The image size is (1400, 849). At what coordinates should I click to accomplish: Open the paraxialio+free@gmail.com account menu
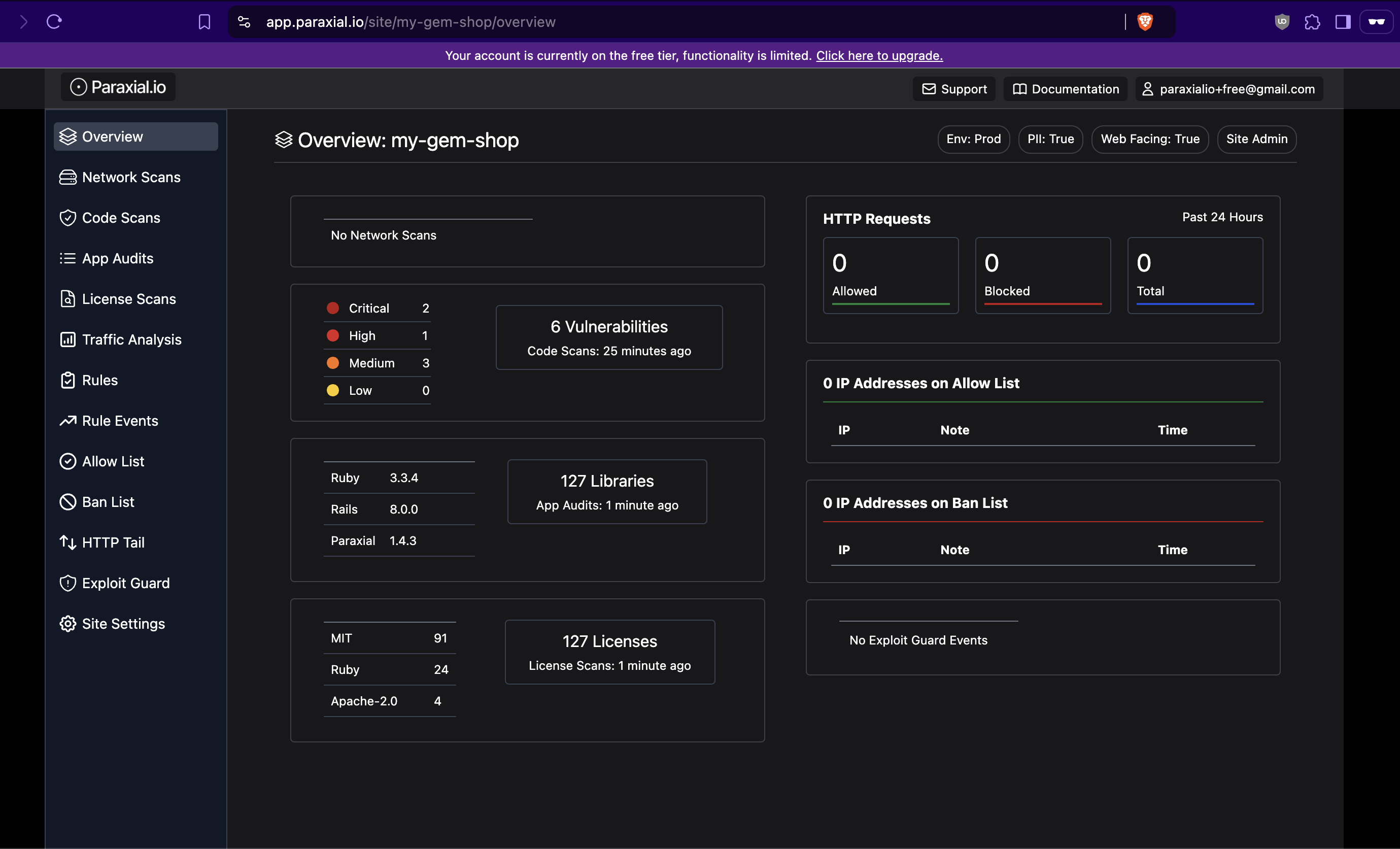(1229, 89)
